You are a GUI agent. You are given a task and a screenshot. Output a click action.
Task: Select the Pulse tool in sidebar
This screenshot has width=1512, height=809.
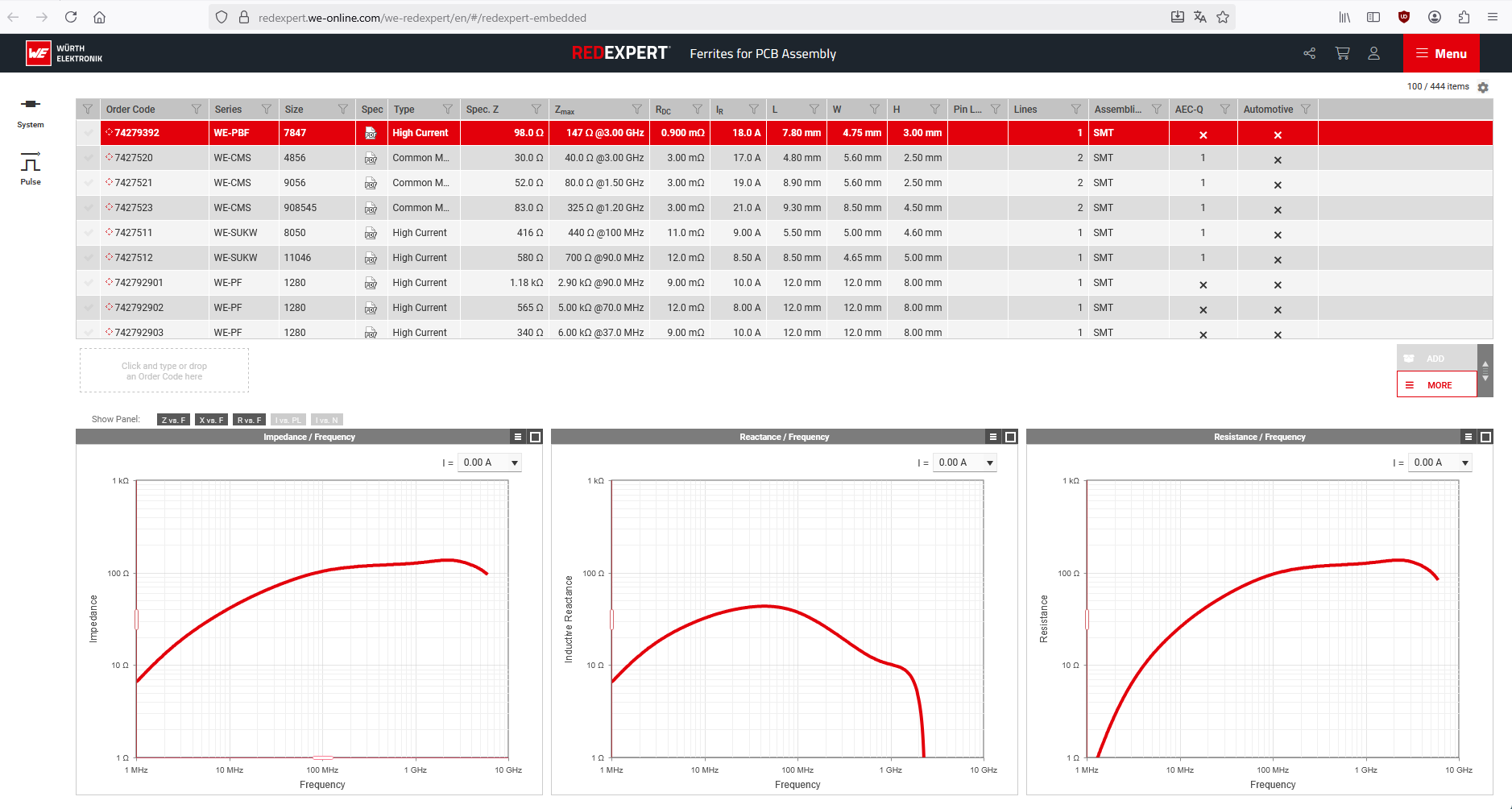31,168
